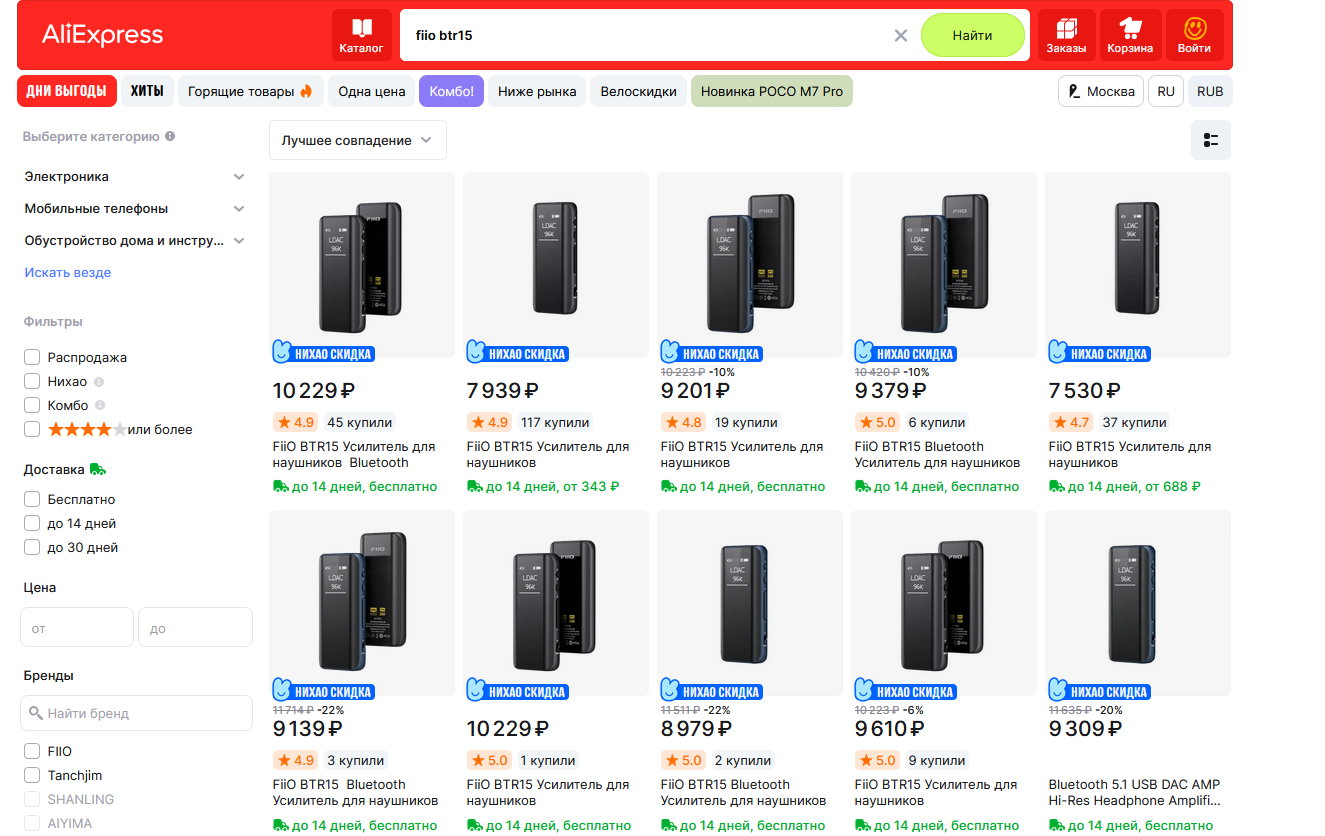Screen dimensions: 1325x836
Task: Click the Искать везде link
Action: tap(68, 272)
